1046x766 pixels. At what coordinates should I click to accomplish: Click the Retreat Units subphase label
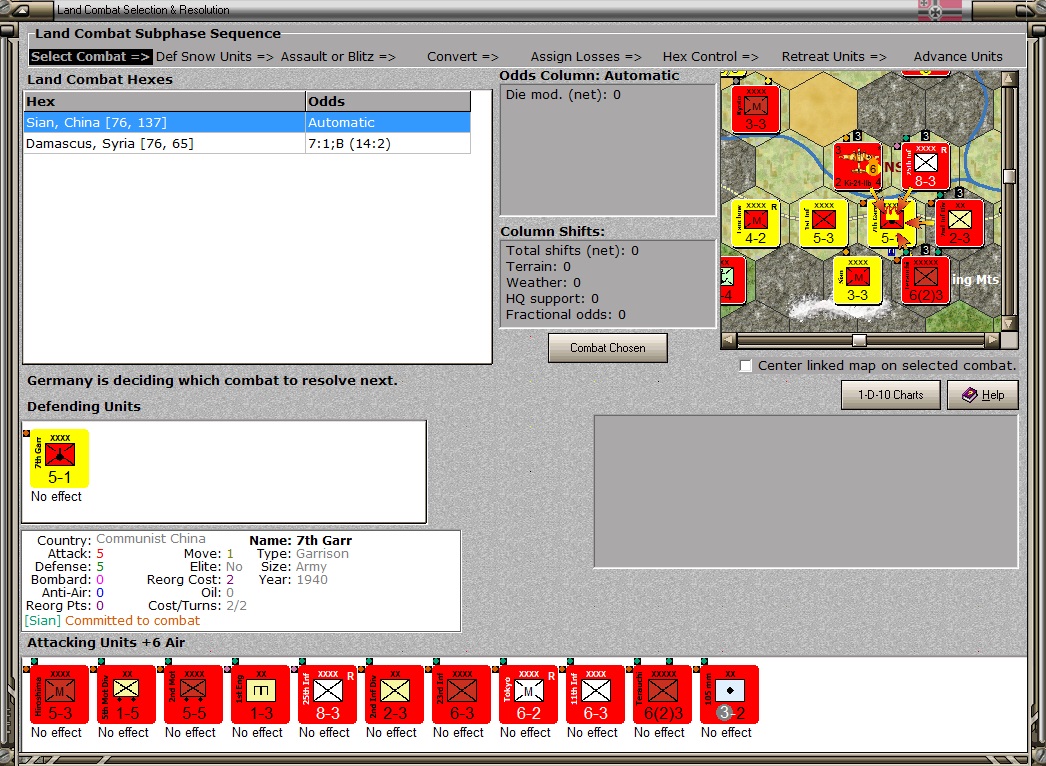(834, 57)
